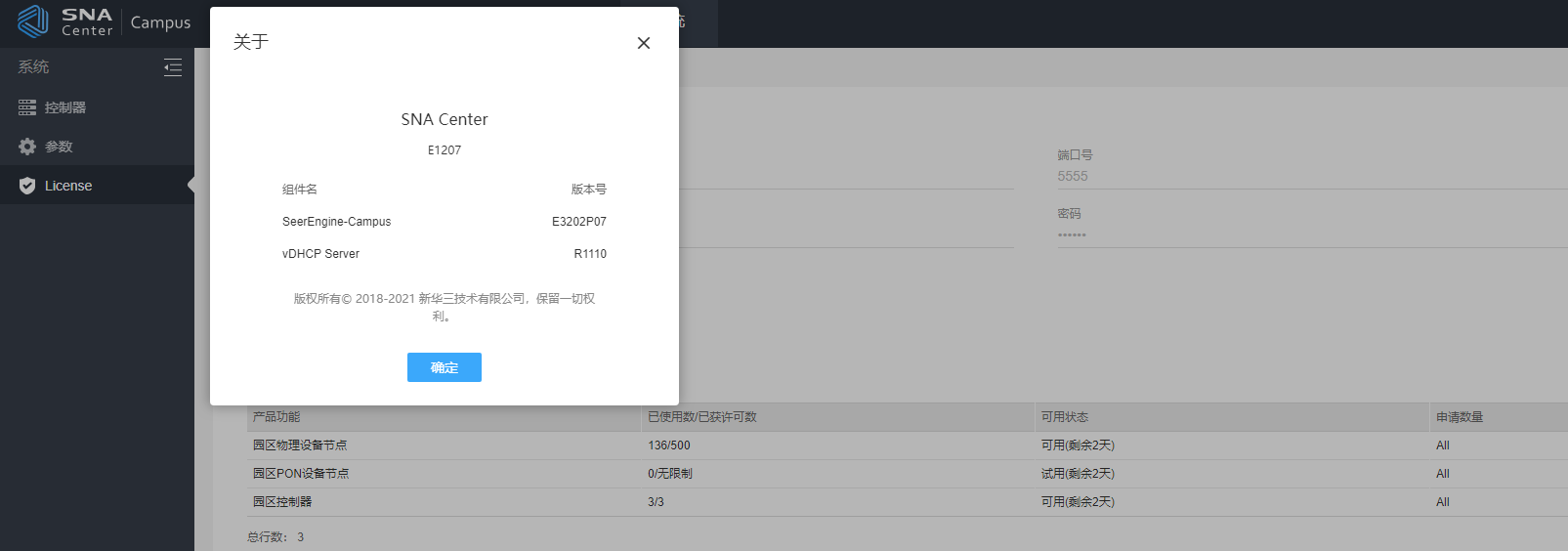Click the Campus label in the header

pos(160,22)
